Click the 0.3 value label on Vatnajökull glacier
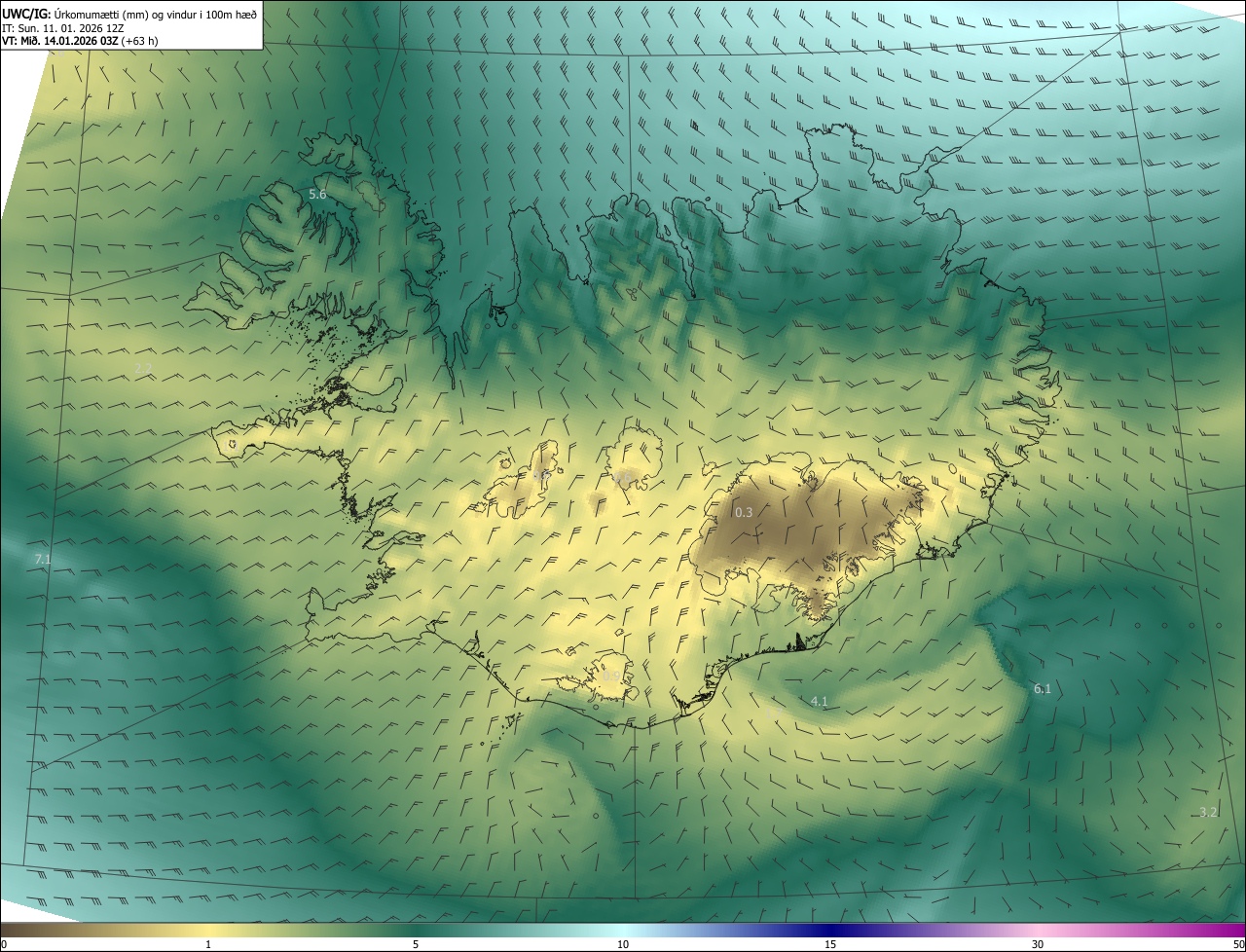 744,512
